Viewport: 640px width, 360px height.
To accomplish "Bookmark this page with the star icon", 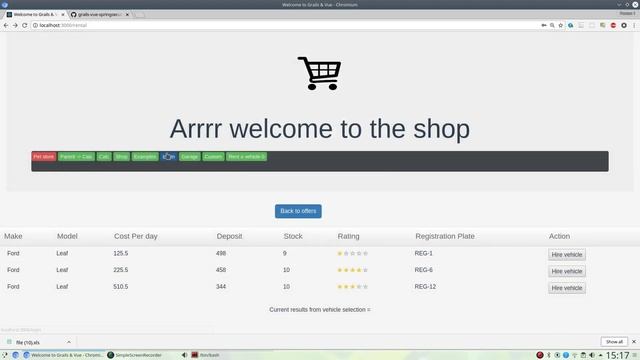I will coord(561,25).
